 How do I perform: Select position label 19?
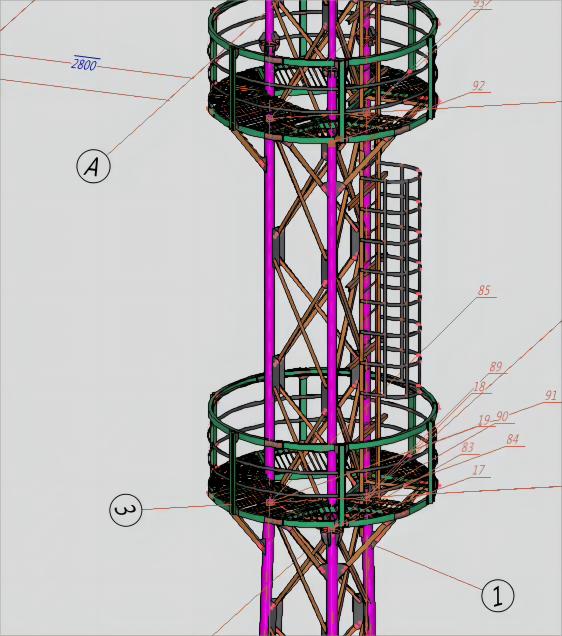(x=484, y=420)
